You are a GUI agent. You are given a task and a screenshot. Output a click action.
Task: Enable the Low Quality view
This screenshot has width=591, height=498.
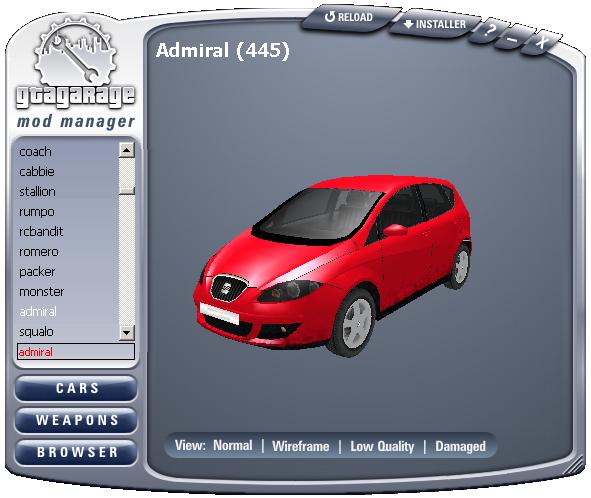coord(382,446)
